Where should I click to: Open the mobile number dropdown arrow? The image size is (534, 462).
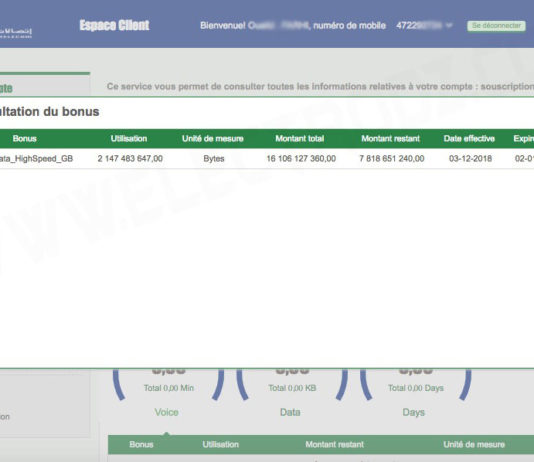[449, 26]
